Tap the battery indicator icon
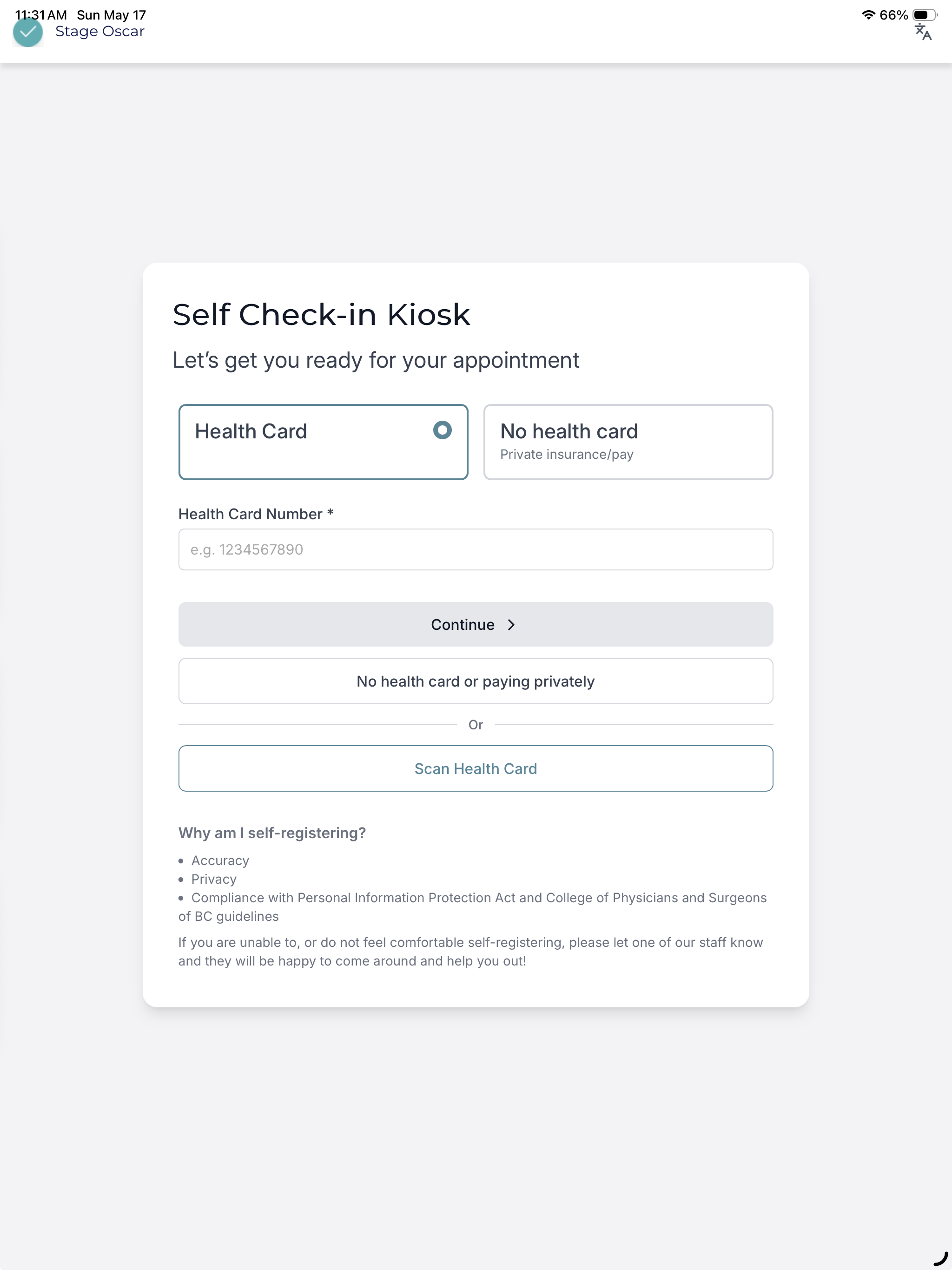The image size is (952, 1270). click(925, 15)
